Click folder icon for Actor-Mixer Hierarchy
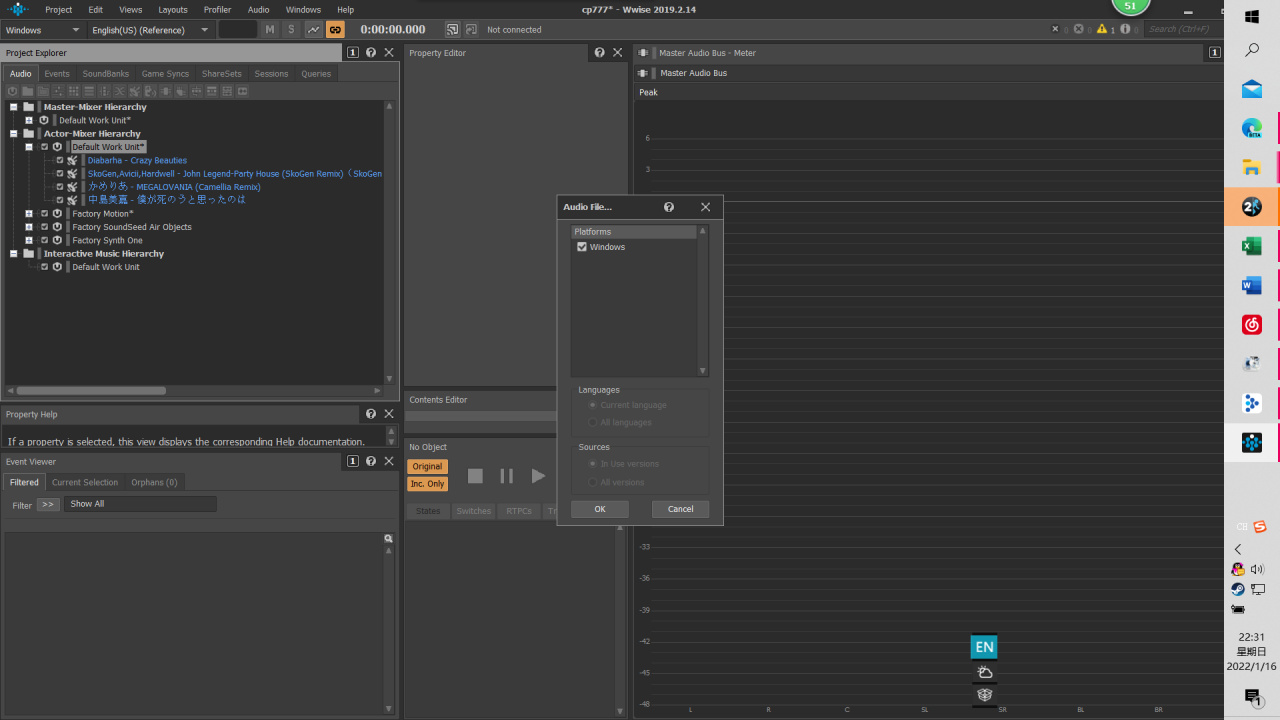Viewport: 1280px width, 720px height. click(28, 134)
